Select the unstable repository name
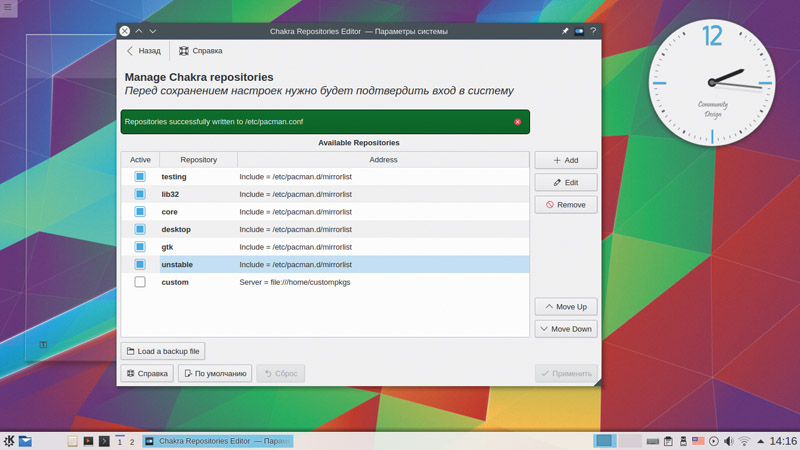This screenshot has width=800, height=450. [x=177, y=264]
